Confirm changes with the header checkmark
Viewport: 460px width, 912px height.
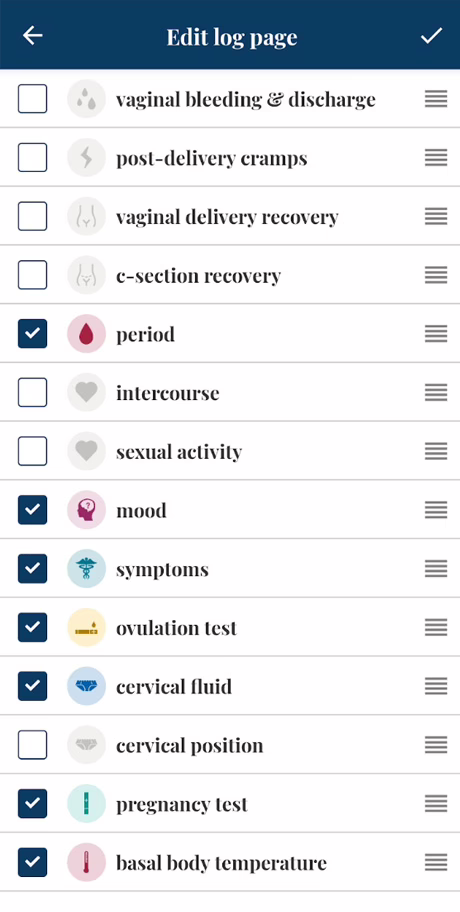tap(432, 35)
